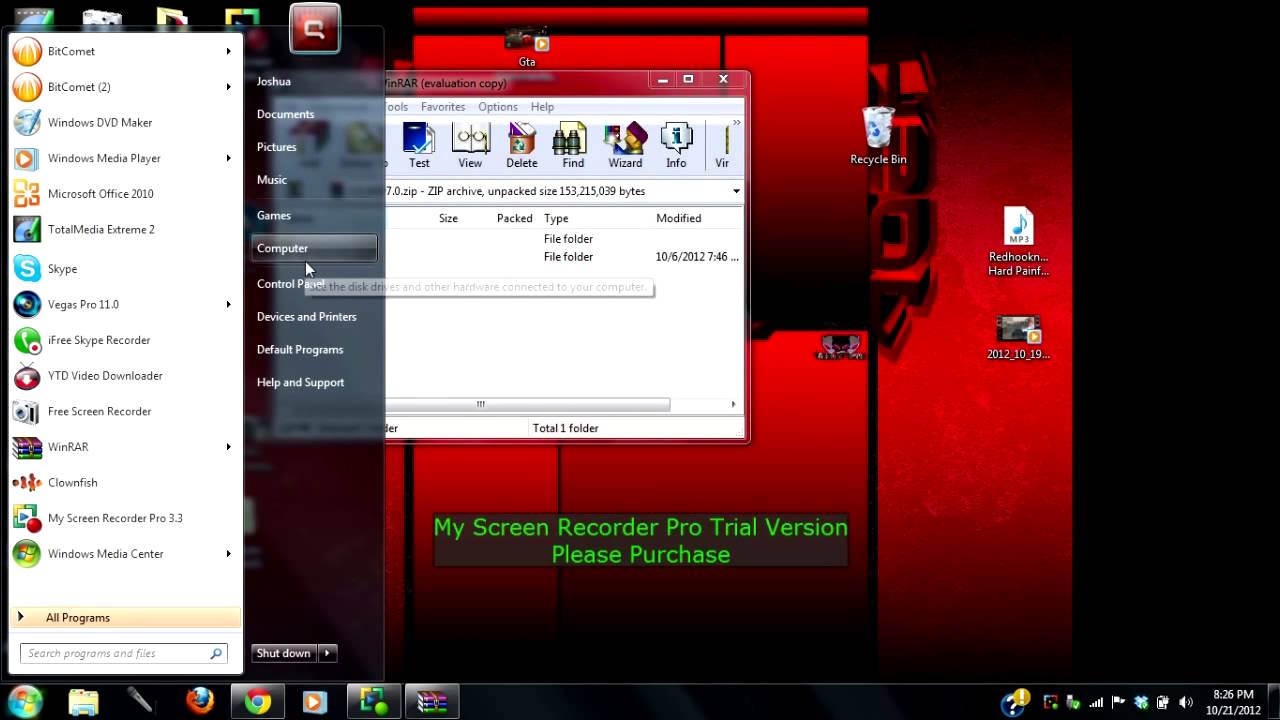1280x720 pixels.
Task: Select the Gta desktop shortcut
Action: [527, 47]
